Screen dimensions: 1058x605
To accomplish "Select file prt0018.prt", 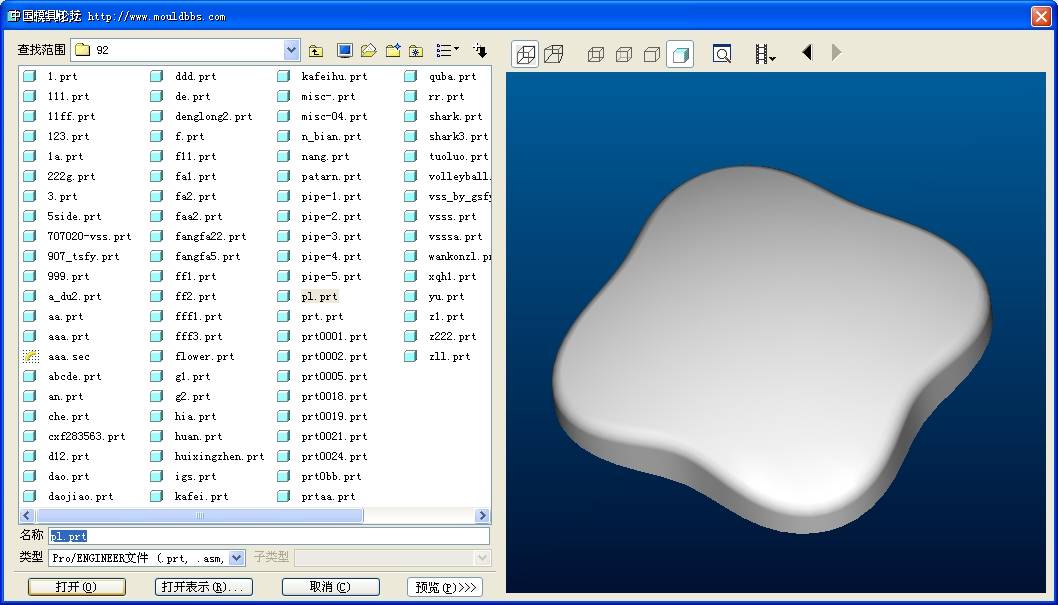I will point(334,397).
